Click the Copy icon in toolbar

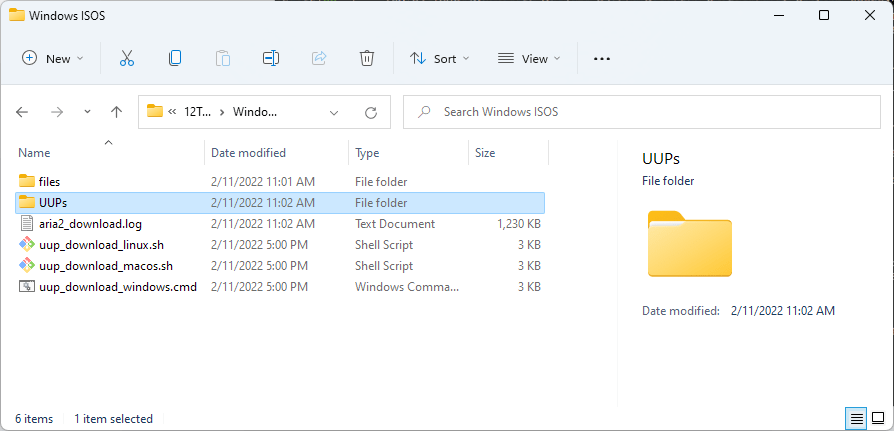(175, 59)
